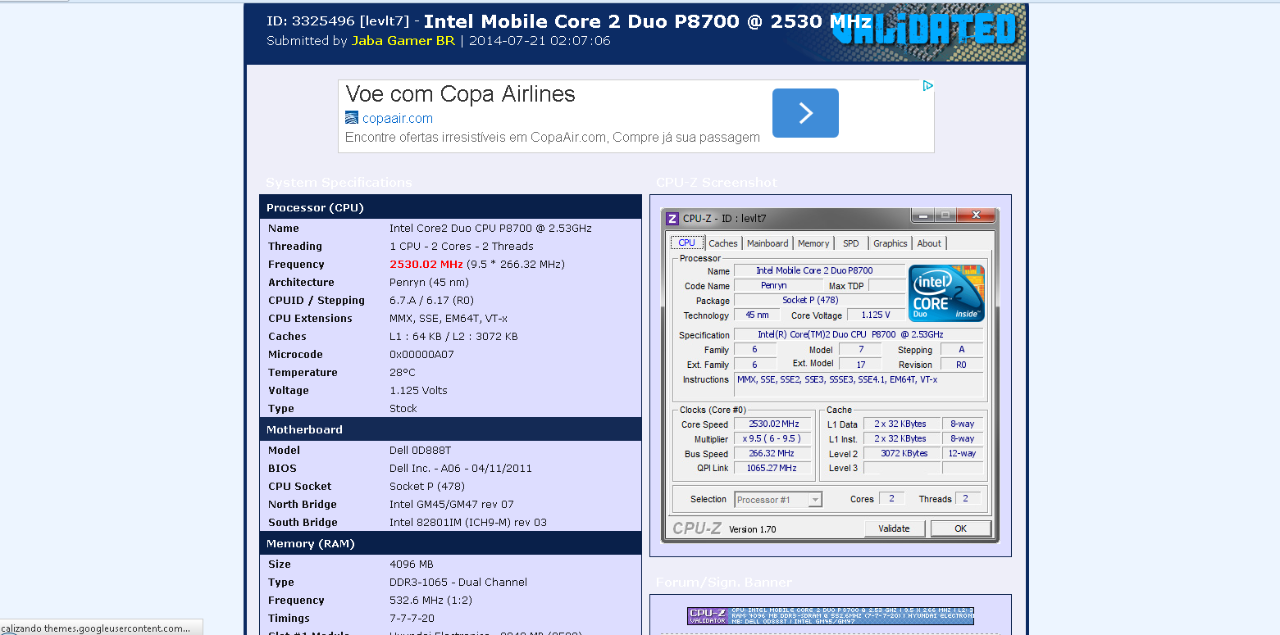Click 'Intel 82801IM (ICH9-M) rev 03' South Bridge value
The height and width of the screenshot is (635, 1280).
coord(468,522)
